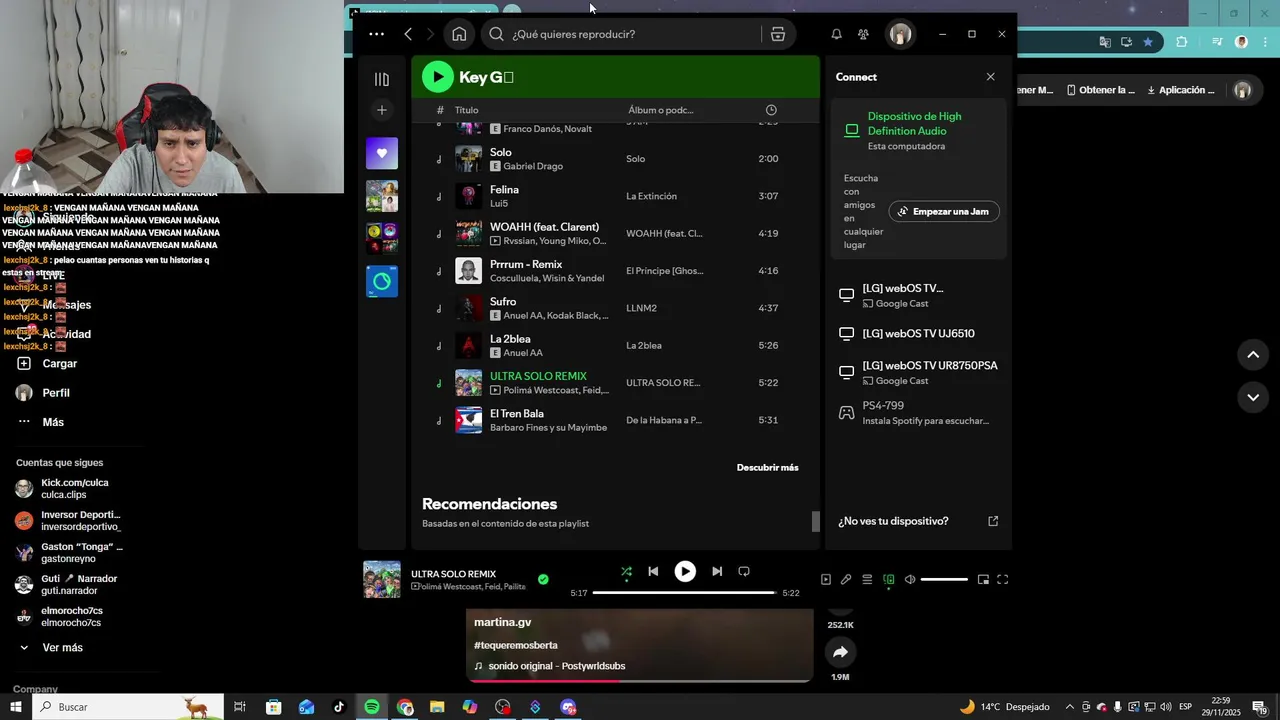
Task: Sort by the Título column header
Action: tap(466, 110)
